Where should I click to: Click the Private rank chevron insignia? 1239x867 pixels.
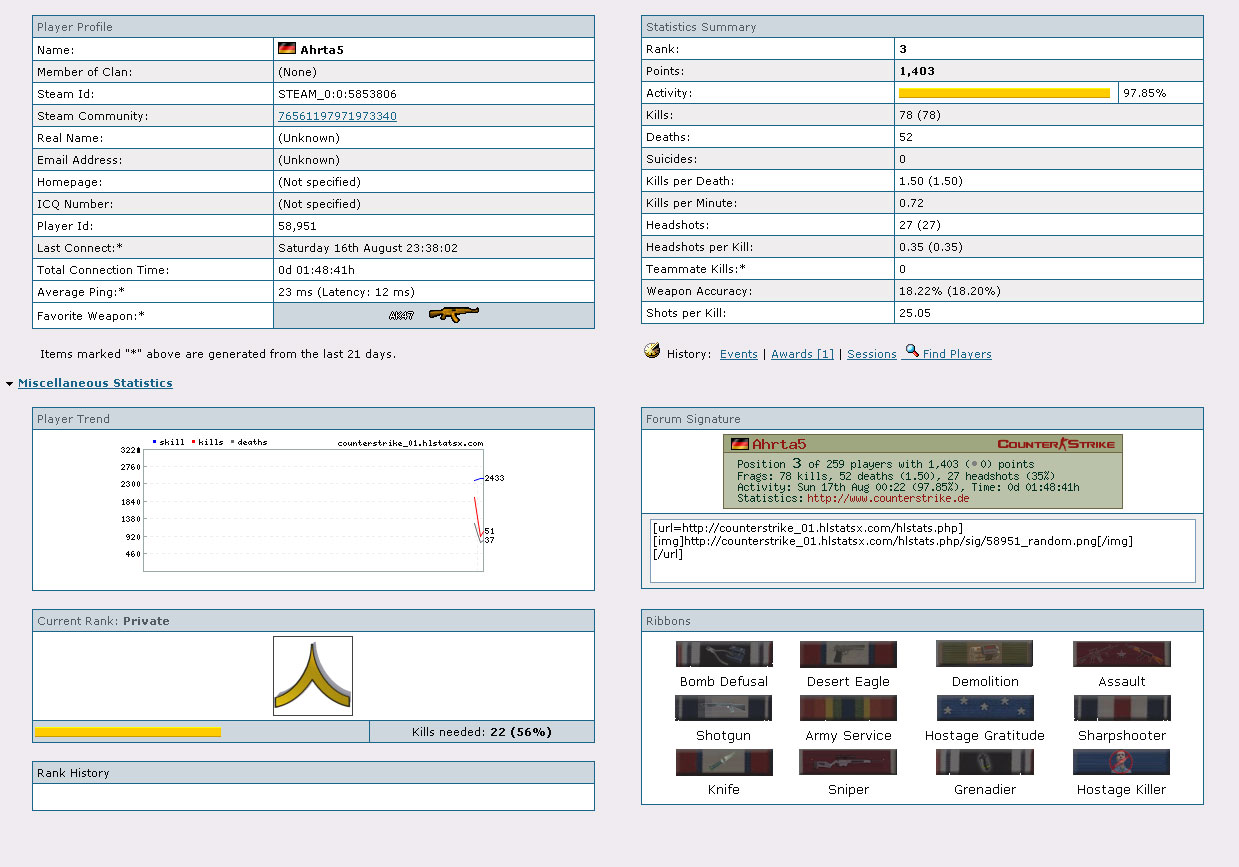pos(313,676)
